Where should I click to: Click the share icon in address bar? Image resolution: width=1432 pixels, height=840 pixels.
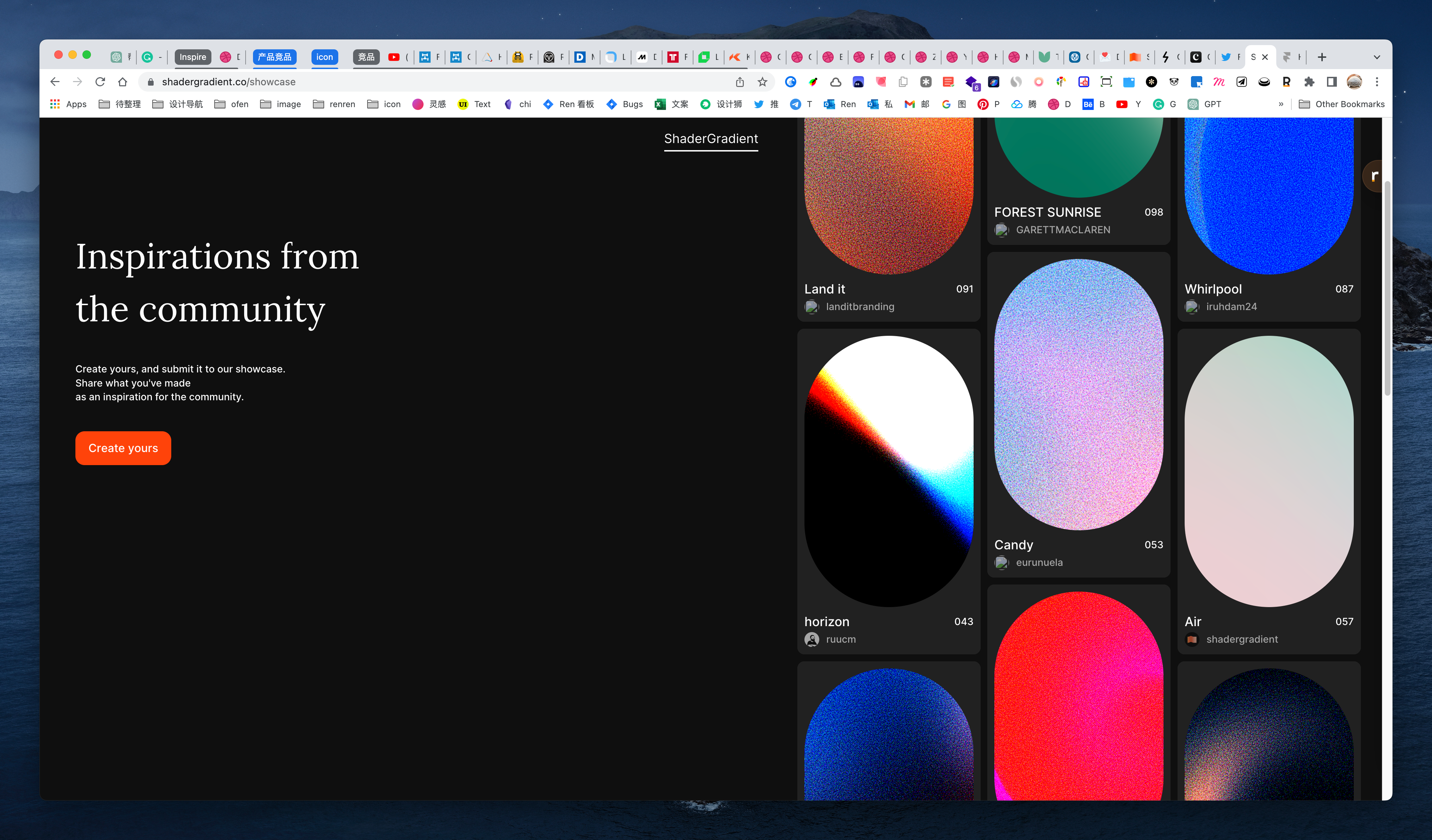[x=740, y=82]
